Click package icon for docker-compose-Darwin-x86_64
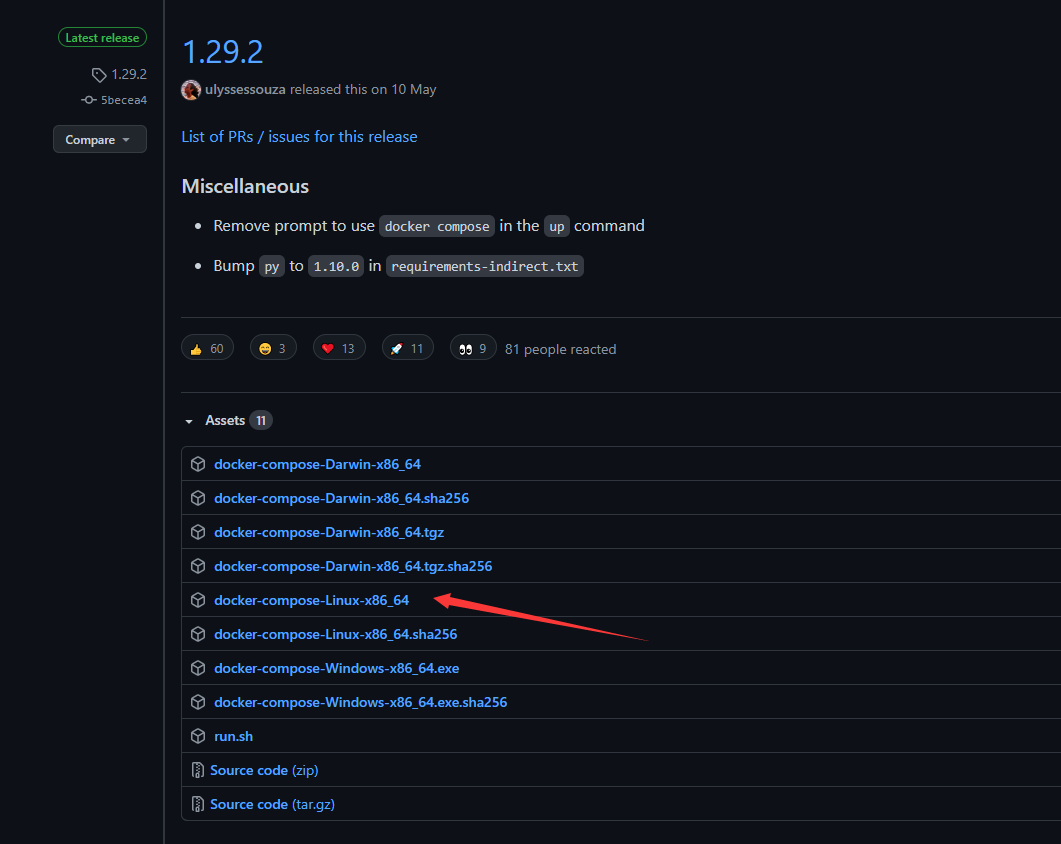The image size is (1061, 844). coord(198,464)
